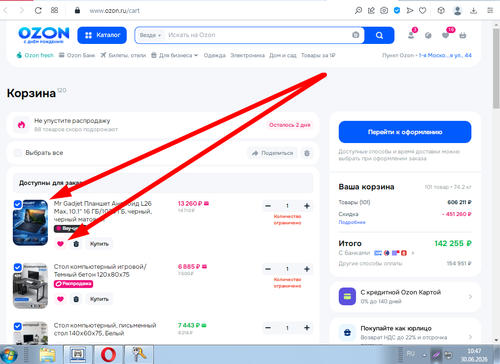Delete selected items trash icon near Поделиться
Image resolution: width=500 pixels, height=364 pixels.
pyautogui.click(x=307, y=153)
